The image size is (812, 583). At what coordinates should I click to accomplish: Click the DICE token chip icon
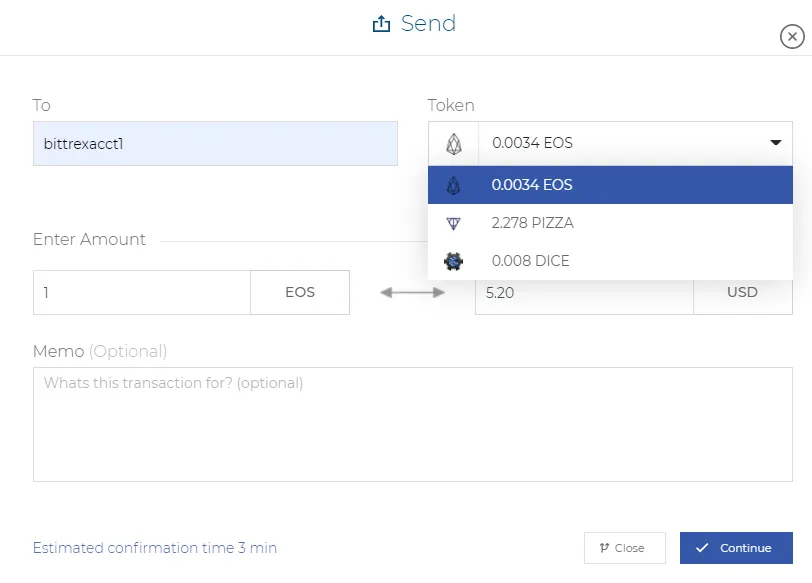pyautogui.click(x=453, y=261)
